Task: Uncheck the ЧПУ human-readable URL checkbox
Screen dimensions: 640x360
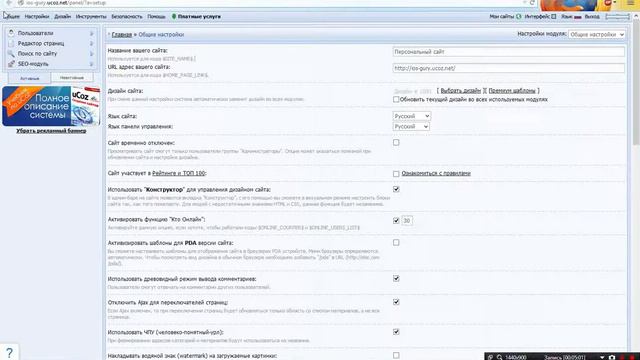Action: pos(396,332)
